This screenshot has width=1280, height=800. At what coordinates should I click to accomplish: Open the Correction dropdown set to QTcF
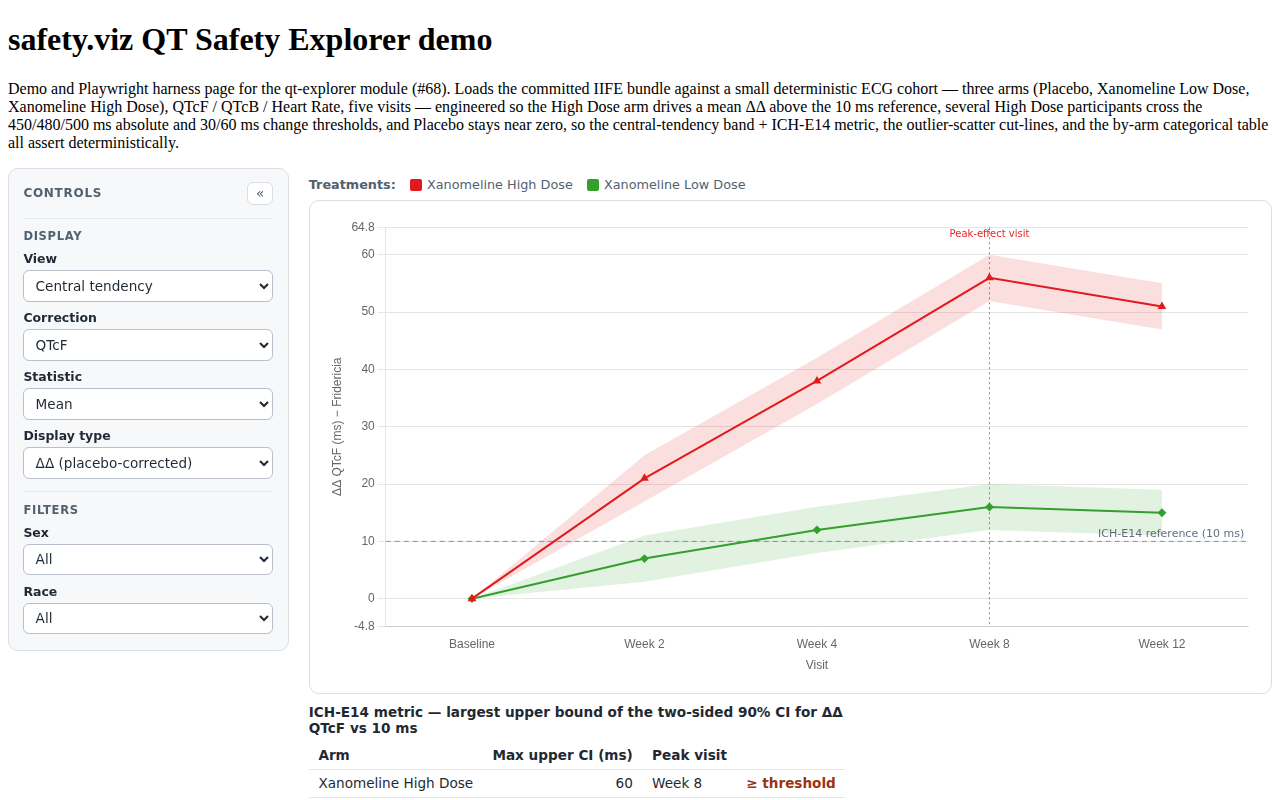click(x=148, y=345)
